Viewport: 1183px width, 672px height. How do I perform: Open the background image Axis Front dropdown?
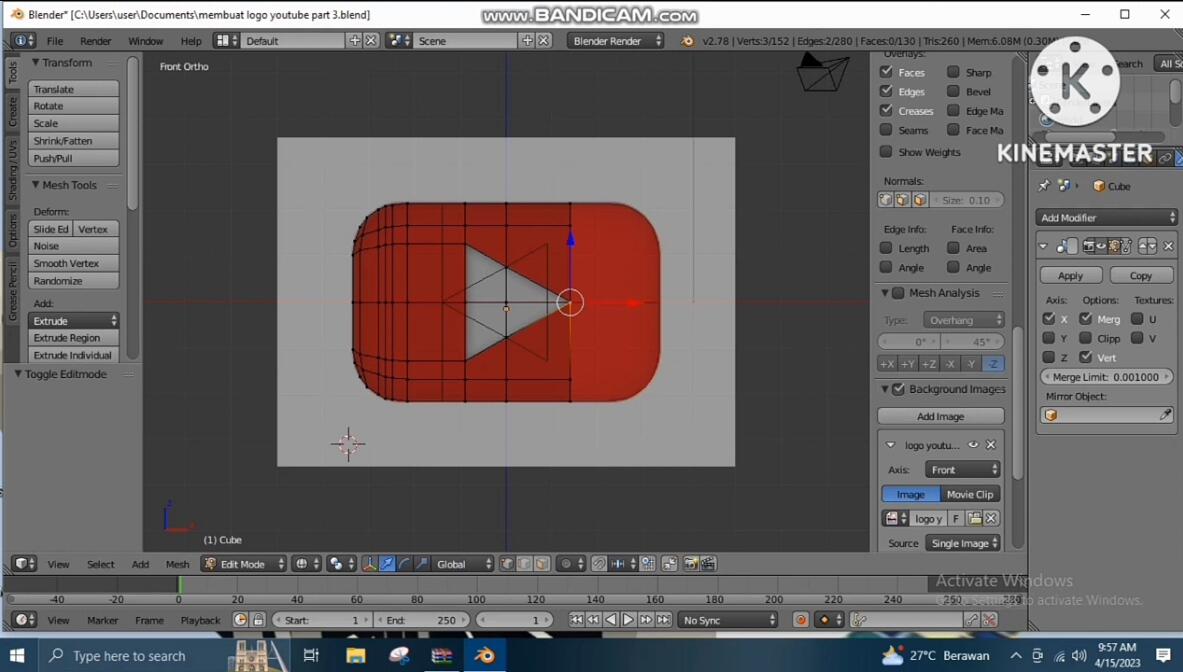(963, 469)
